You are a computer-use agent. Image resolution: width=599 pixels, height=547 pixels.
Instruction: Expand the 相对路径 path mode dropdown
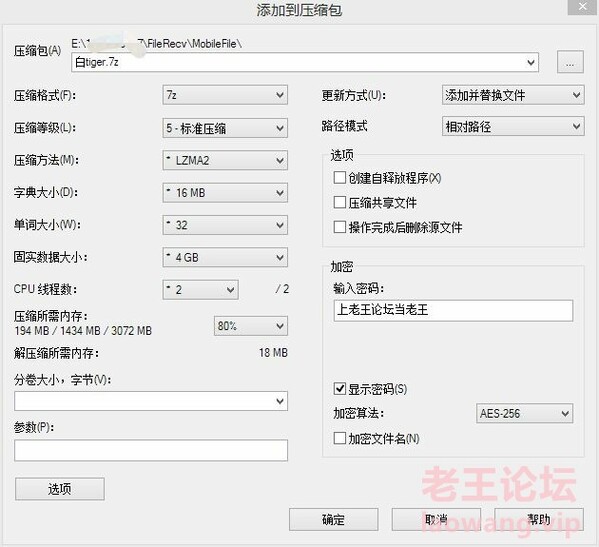[x=513, y=126]
